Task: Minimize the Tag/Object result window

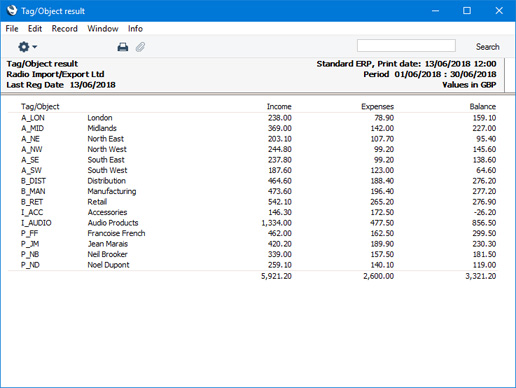Action: 435,11
